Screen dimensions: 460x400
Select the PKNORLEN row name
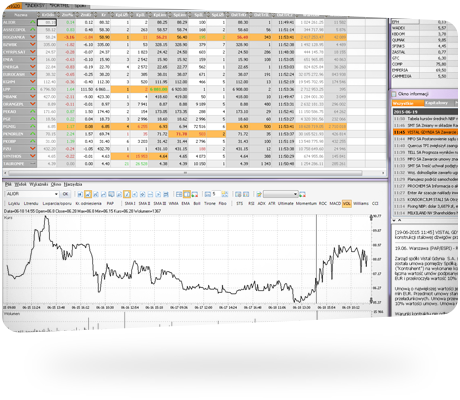(x=13, y=134)
